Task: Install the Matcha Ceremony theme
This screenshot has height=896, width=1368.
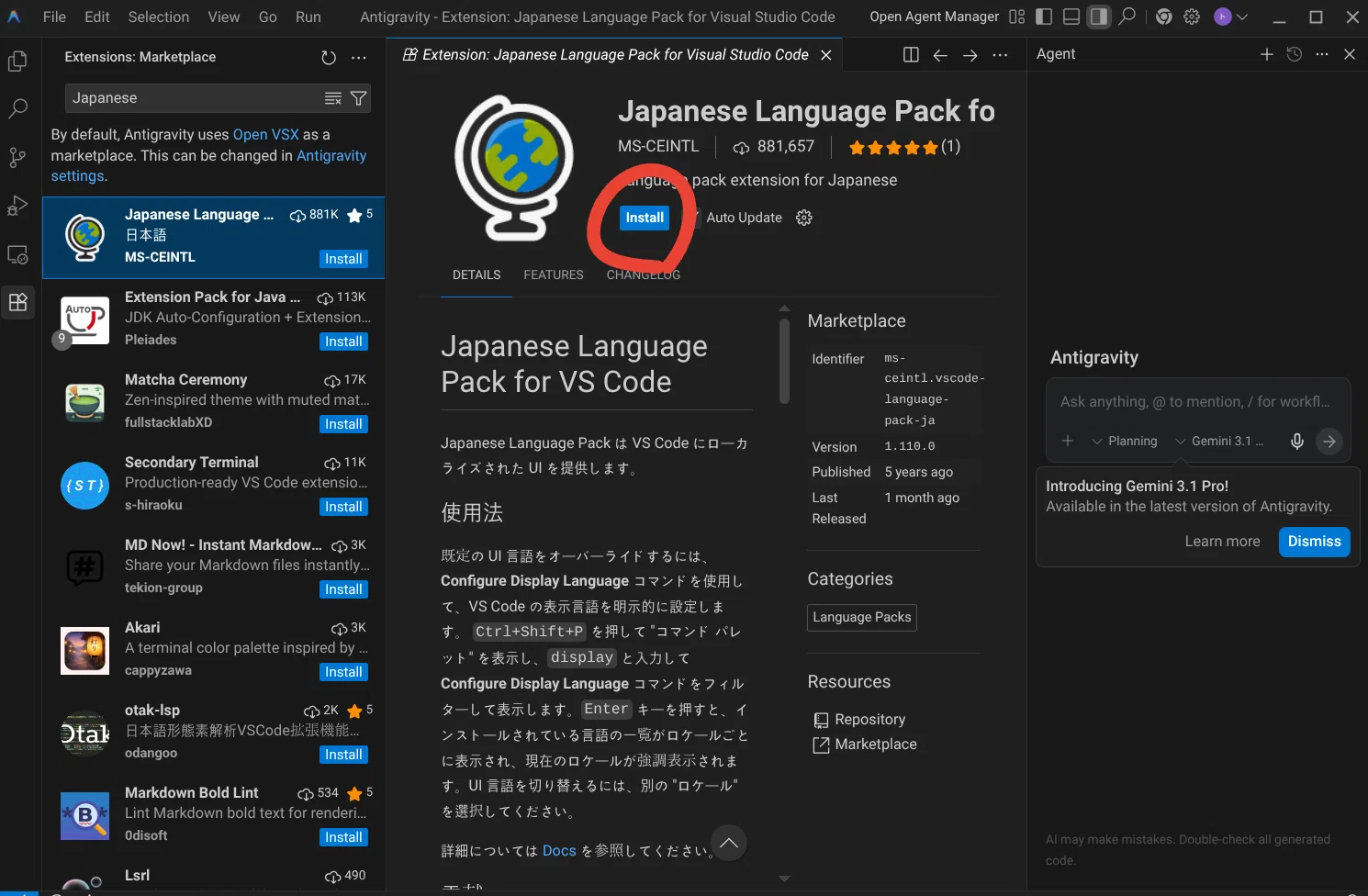Action: (x=343, y=424)
